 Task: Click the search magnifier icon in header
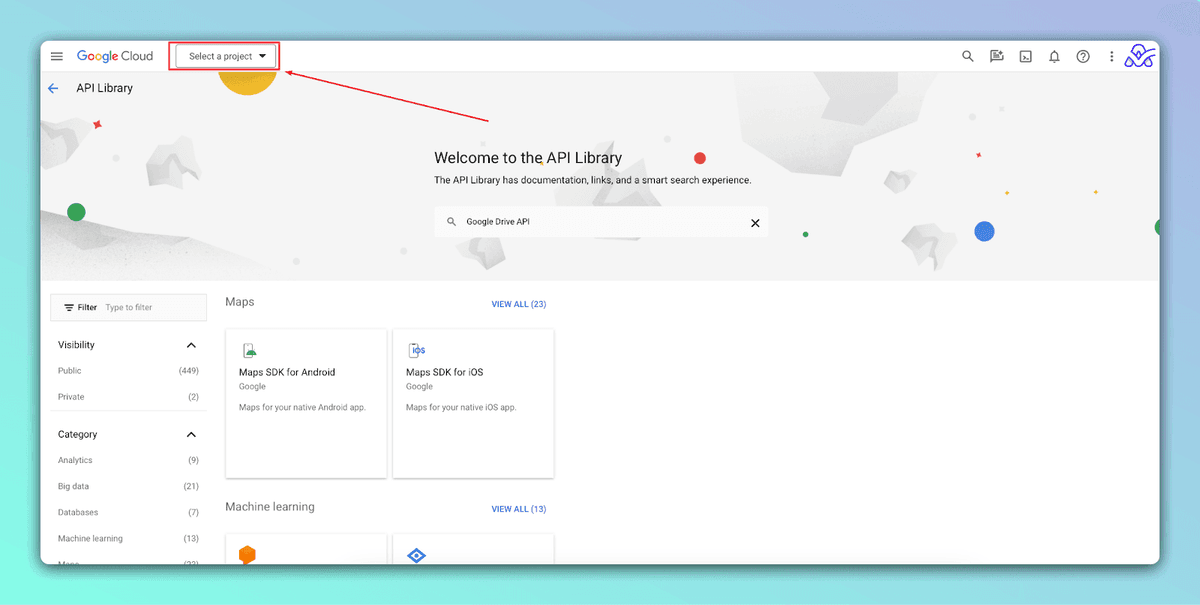click(x=967, y=57)
